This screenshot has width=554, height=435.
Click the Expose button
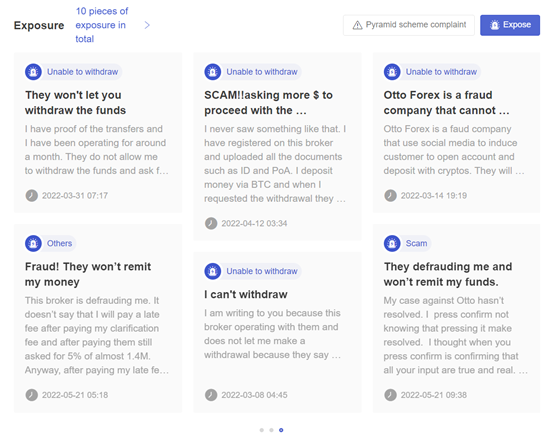(509, 25)
